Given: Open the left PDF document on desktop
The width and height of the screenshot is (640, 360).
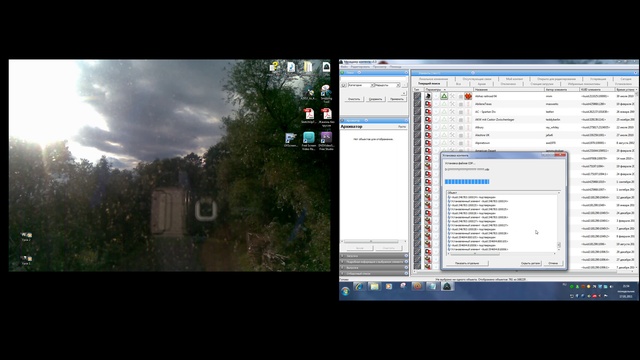Looking at the screenshot, I should [x=309, y=116].
